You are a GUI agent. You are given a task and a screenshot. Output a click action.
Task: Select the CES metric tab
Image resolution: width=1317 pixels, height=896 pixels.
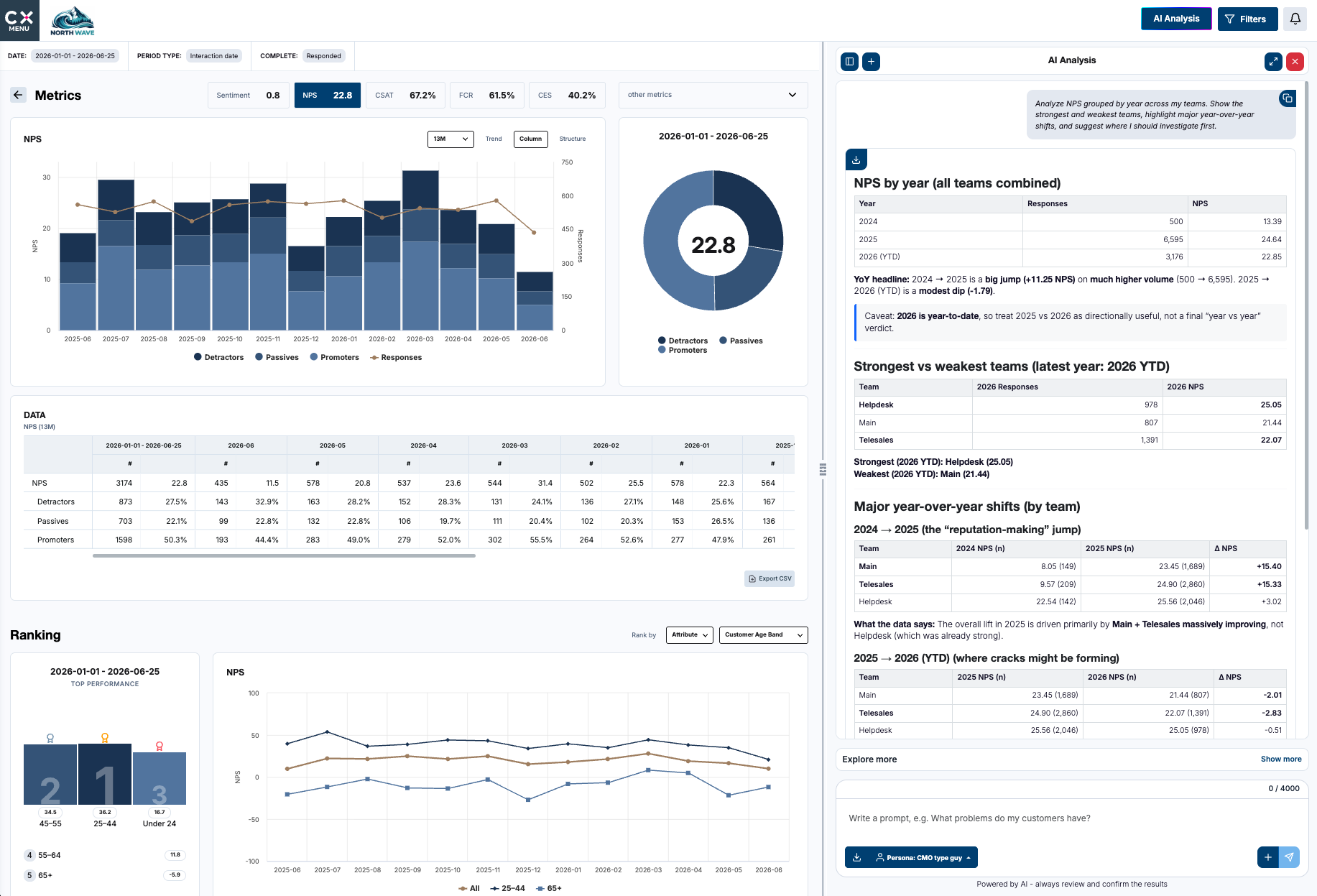point(567,95)
